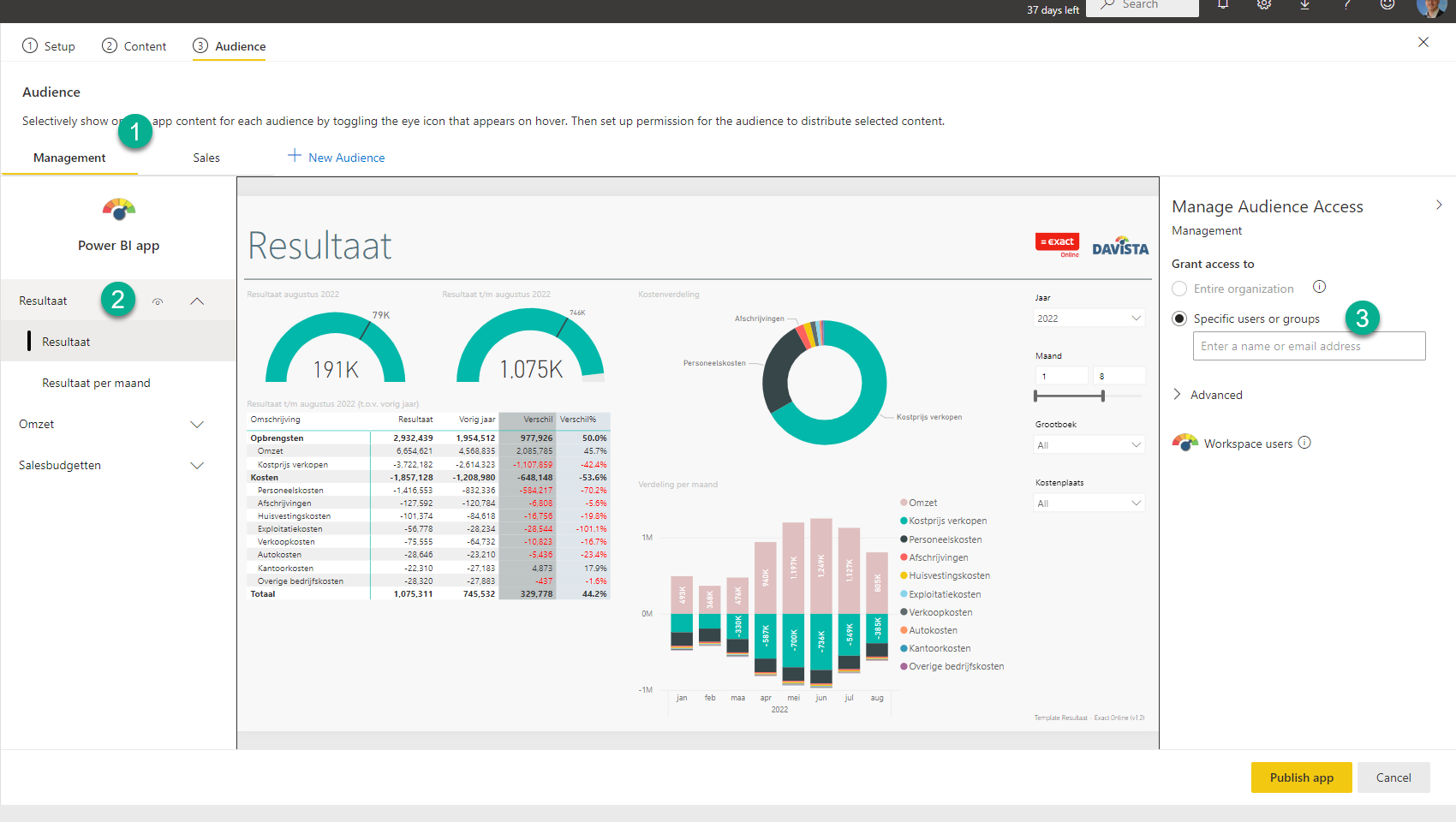Click the Publish app button
The height and width of the screenshot is (822, 1456).
coord(1301,777)
